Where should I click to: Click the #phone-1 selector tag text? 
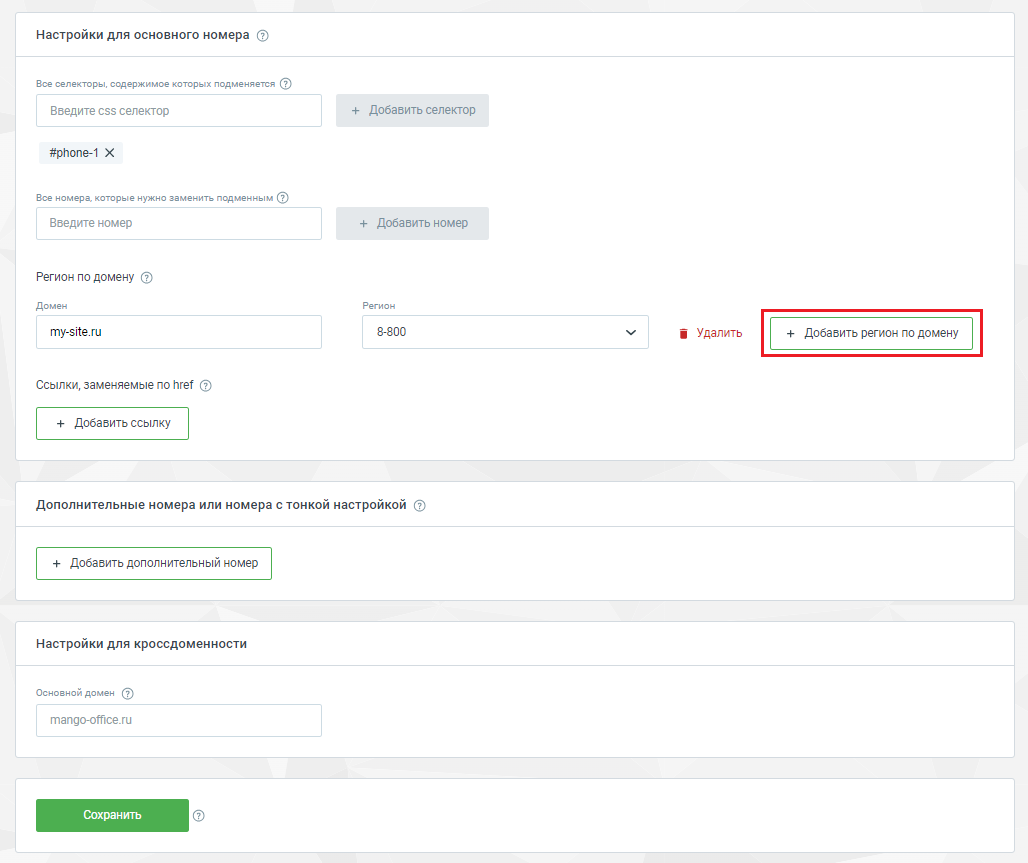point(74,153)
